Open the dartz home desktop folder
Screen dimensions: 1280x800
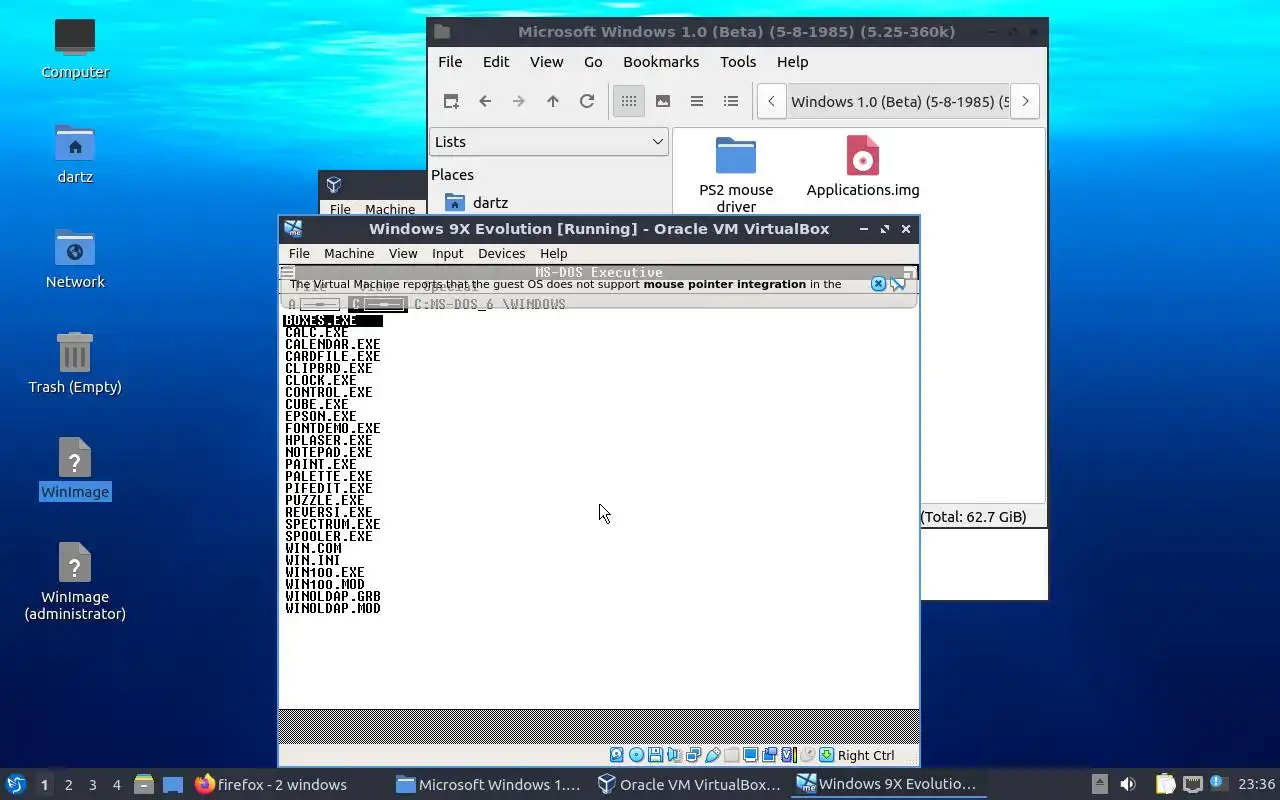point(75,154)
